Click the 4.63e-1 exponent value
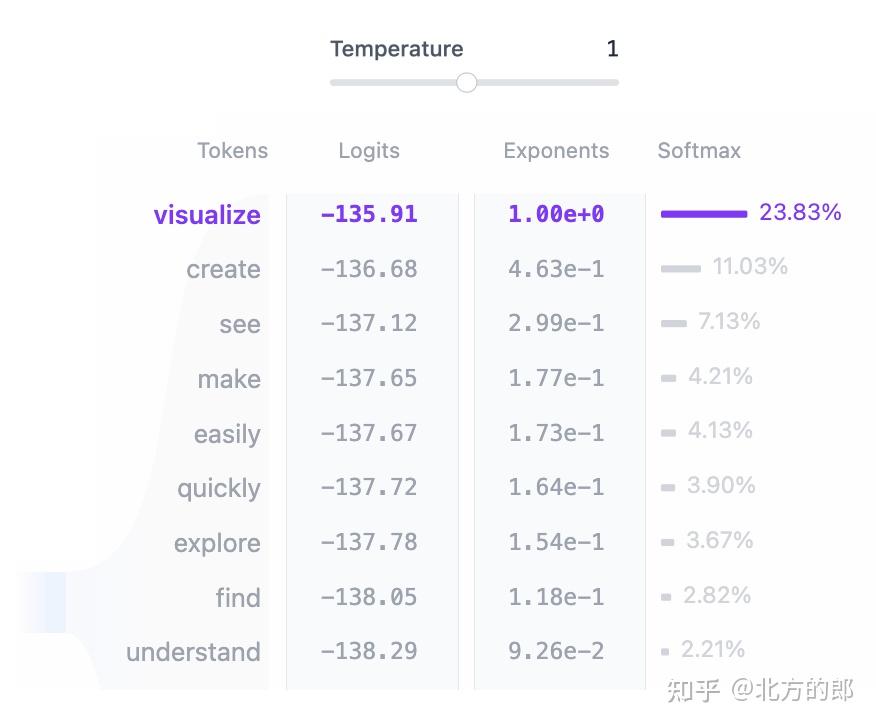Screen dimensions: 876x724 pyautogui.click(x=556, y=269)
